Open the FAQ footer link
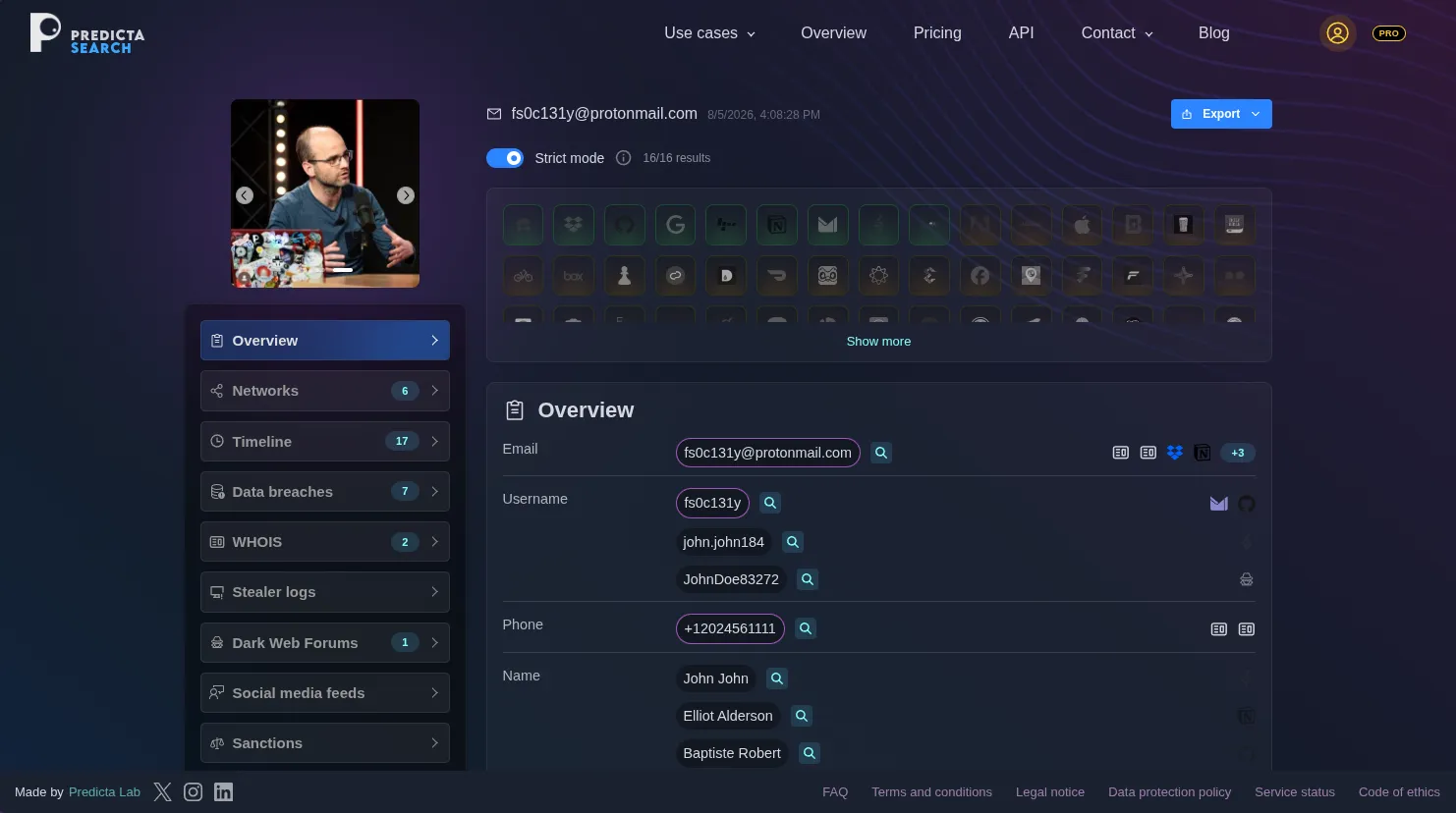This screenshot has width=1456, height=813. (835, 792)
